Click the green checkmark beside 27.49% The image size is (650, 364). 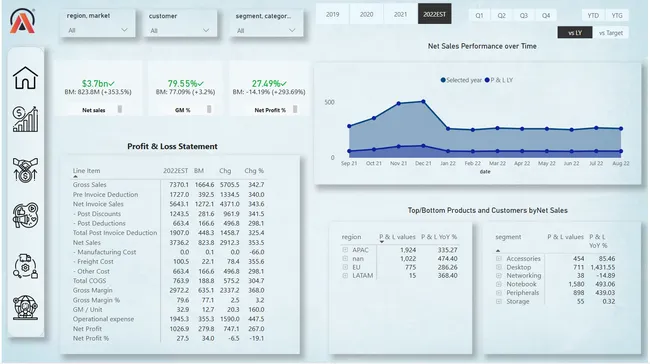pos(284,84)
